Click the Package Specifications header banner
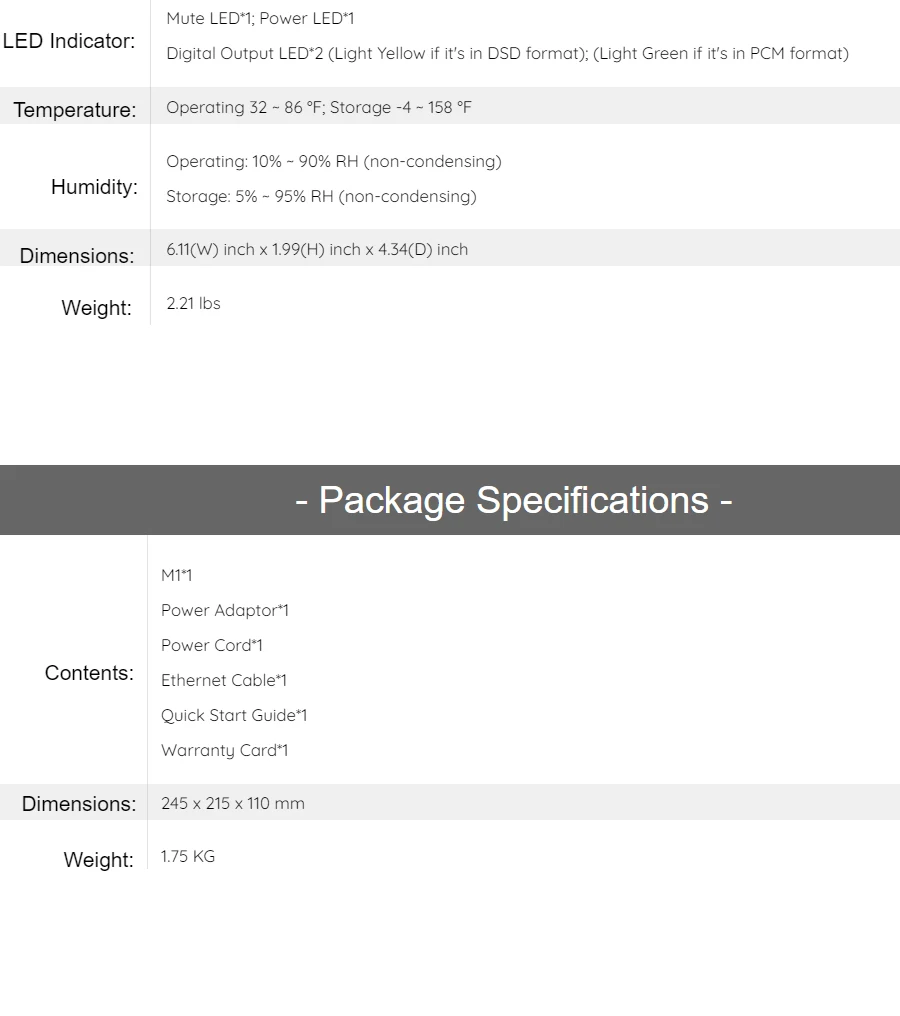Image resolution: width=900 pixels, height=1016 pixels. click(x=450, y=500)
